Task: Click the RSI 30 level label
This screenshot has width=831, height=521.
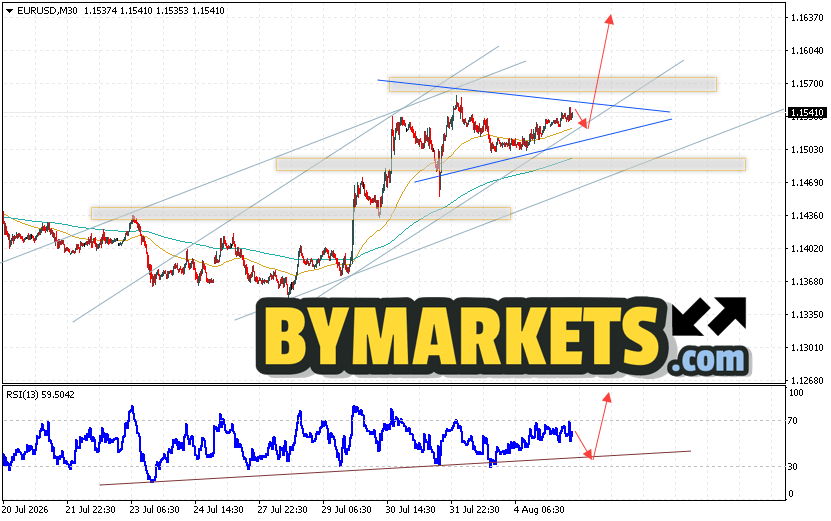Action: tap(792, 466)
